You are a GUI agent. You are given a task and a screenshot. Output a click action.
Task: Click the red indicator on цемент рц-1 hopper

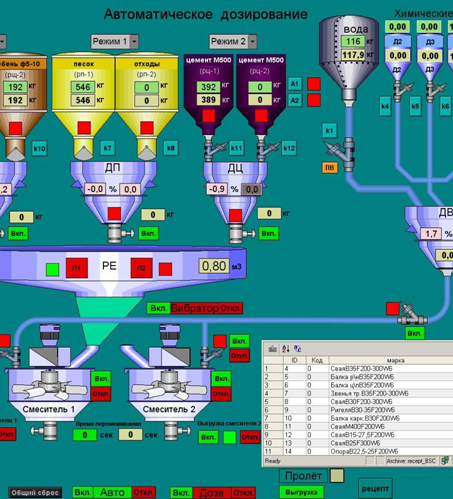209,116
